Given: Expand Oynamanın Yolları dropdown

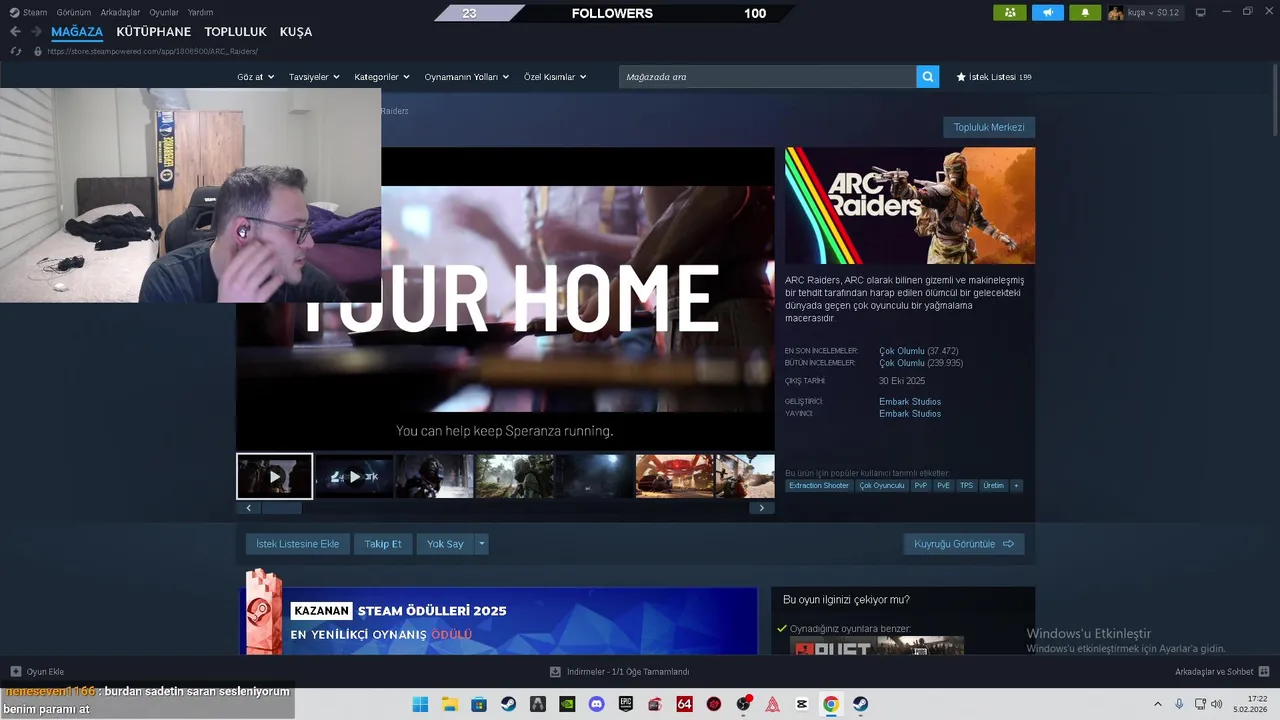Looking at the screenshot, I should (x=467, y=77).
